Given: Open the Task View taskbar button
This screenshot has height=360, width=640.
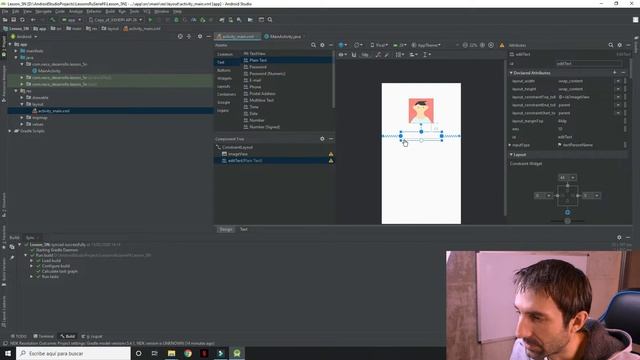Looking at the screenshot, I should click(x=155, y=353).
